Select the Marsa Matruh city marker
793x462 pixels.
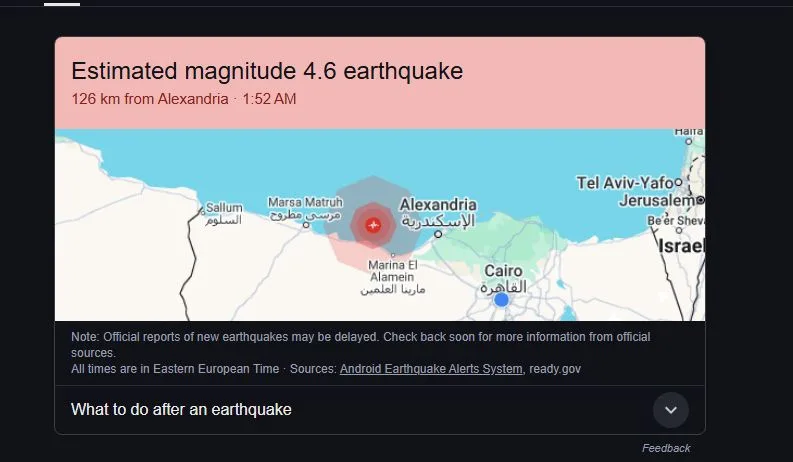(x=306, y=225)
